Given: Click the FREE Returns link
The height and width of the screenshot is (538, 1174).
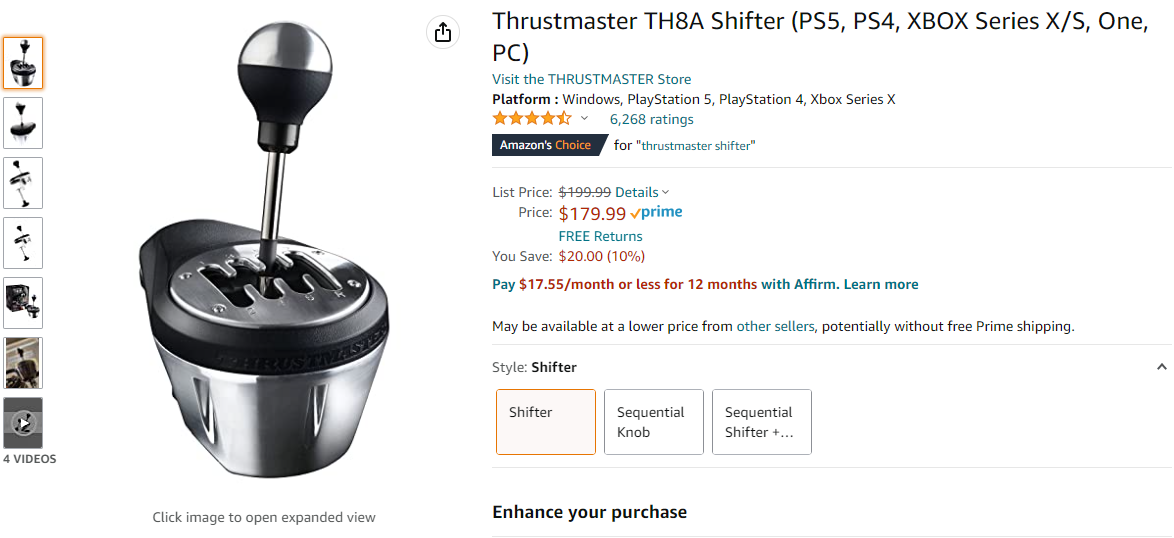Looking at the screenshot, I should tap(600, 236).
